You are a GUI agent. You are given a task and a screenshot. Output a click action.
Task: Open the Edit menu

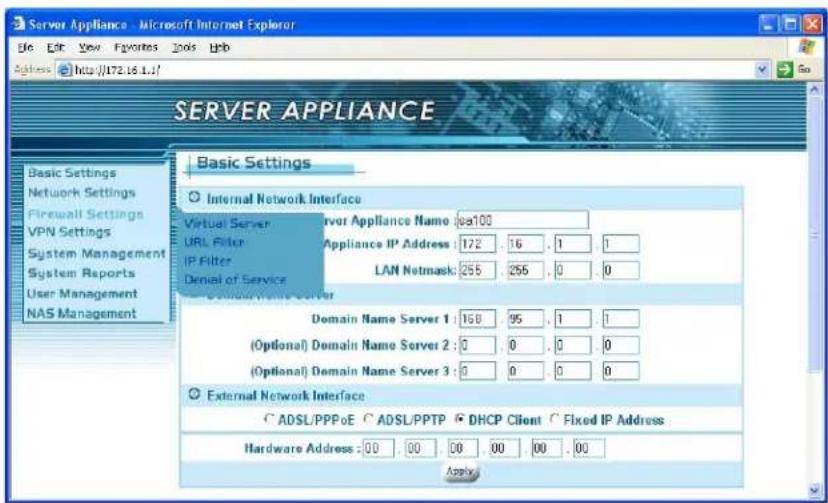coord(55,48)
